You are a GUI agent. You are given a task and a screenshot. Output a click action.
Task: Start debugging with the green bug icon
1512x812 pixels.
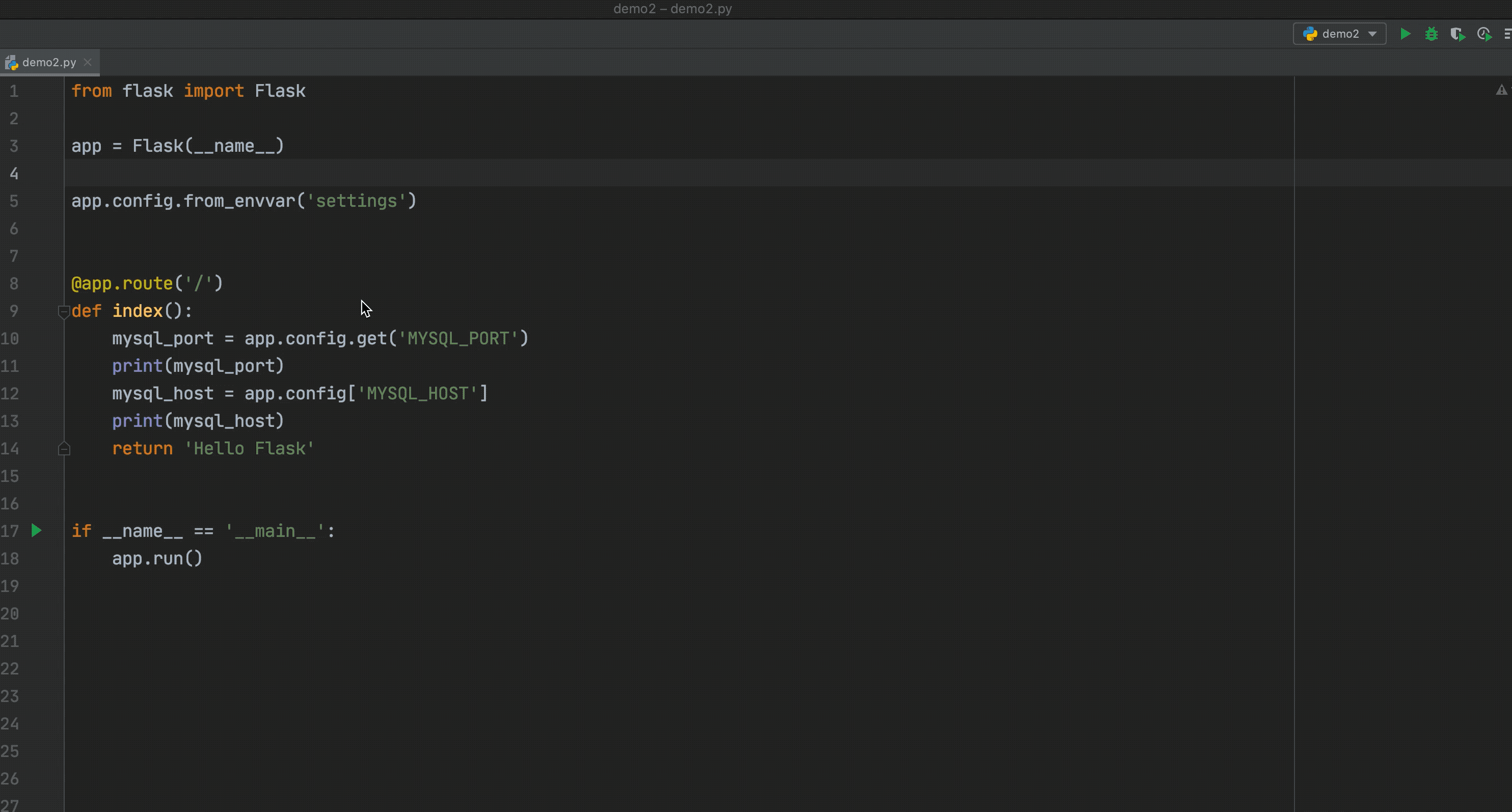point(1432,34)
